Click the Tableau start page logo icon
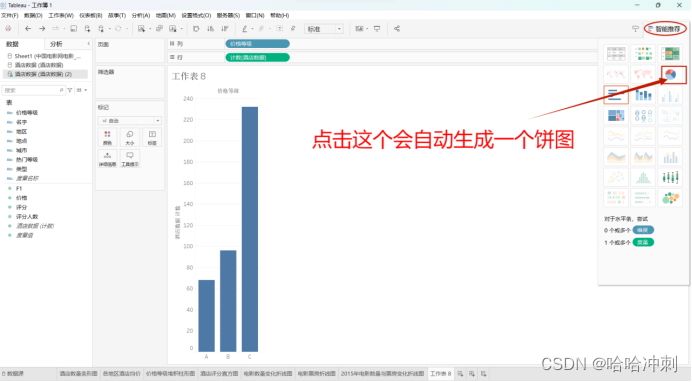692x382 pixels. click(8, 29)
